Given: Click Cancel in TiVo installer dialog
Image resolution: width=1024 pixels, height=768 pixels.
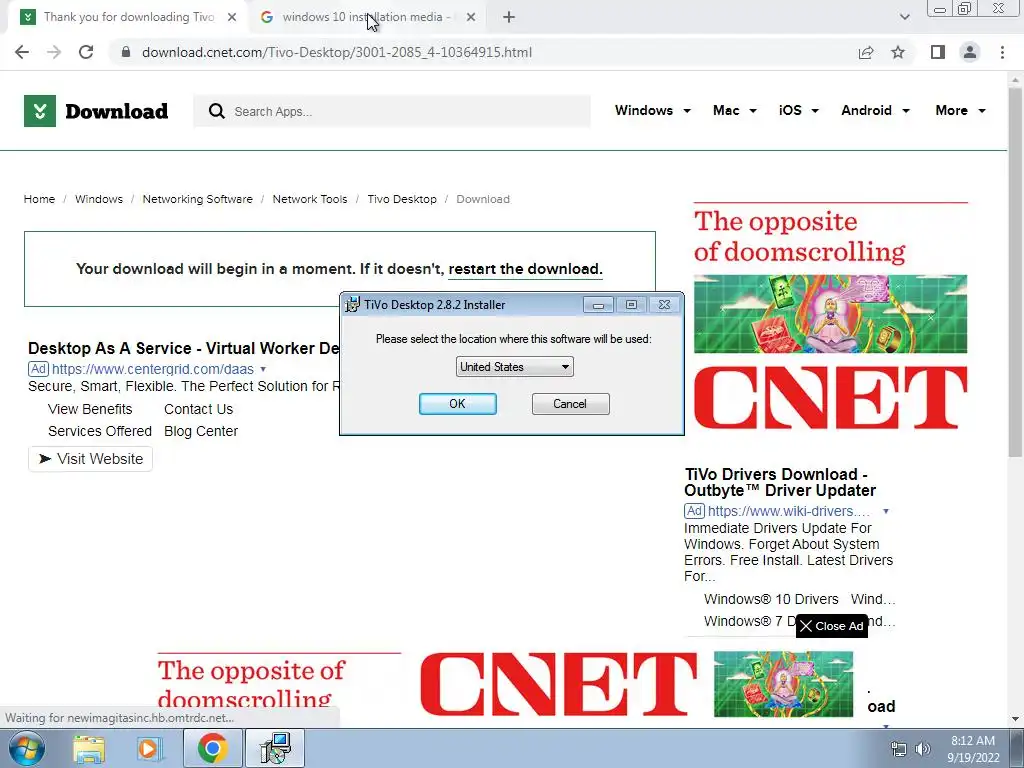Looking at the screenshot, I should pyautogui.click(x=570, y=404).
